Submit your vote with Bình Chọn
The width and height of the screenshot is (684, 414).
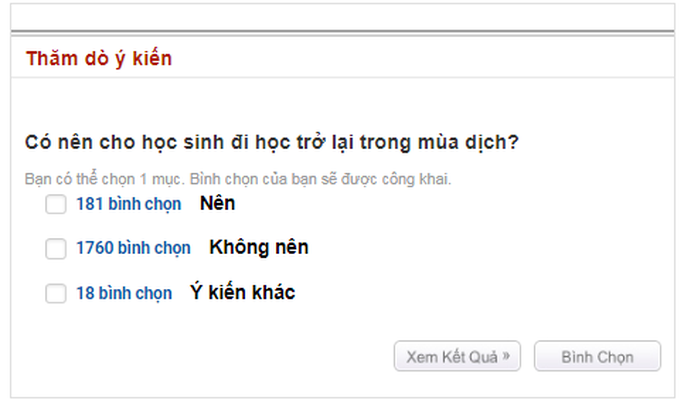pyautogui.click(x=597, y=356)
